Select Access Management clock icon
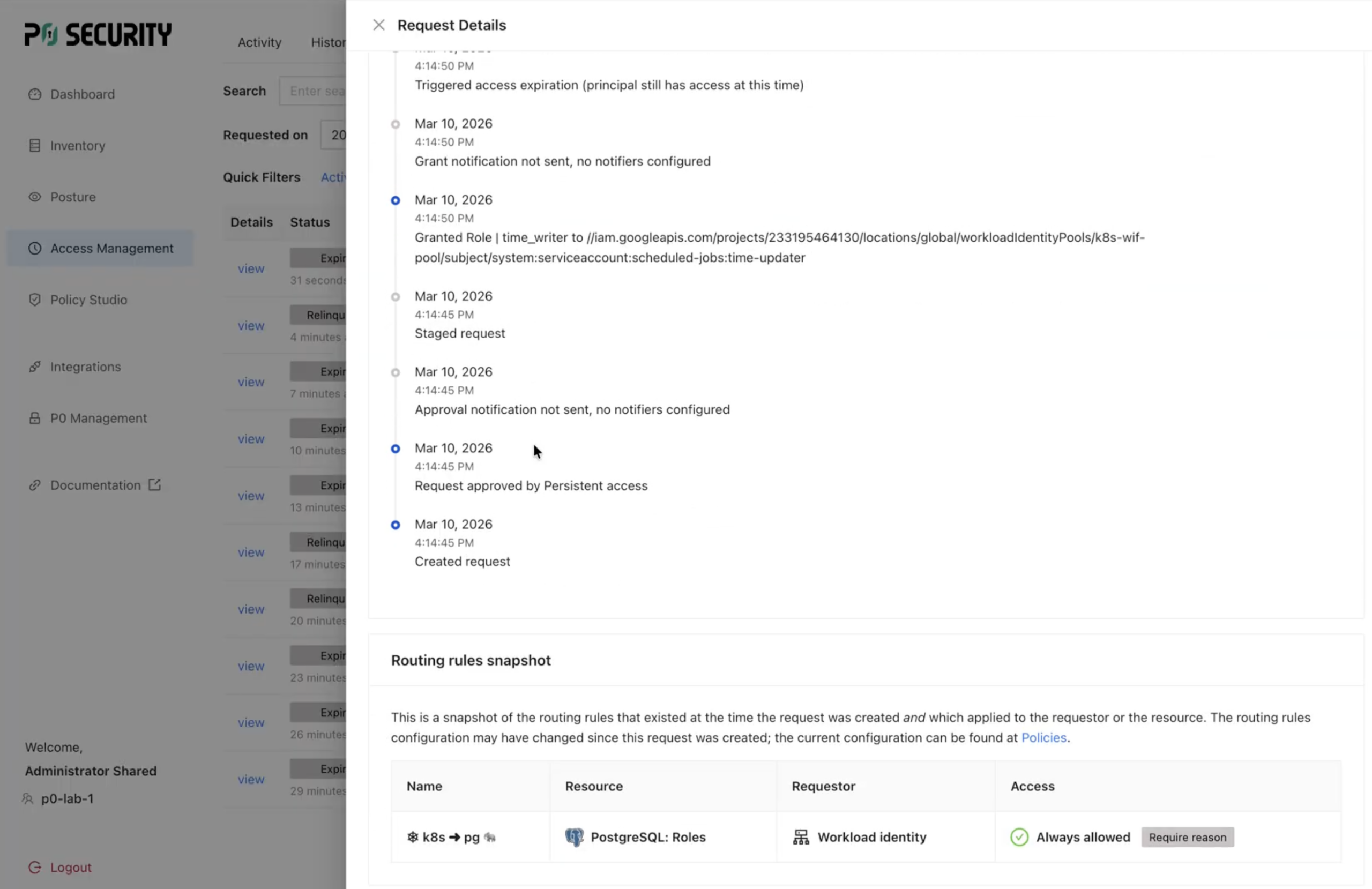Screen dimensions: 1372x889 (x=35, y=248)
